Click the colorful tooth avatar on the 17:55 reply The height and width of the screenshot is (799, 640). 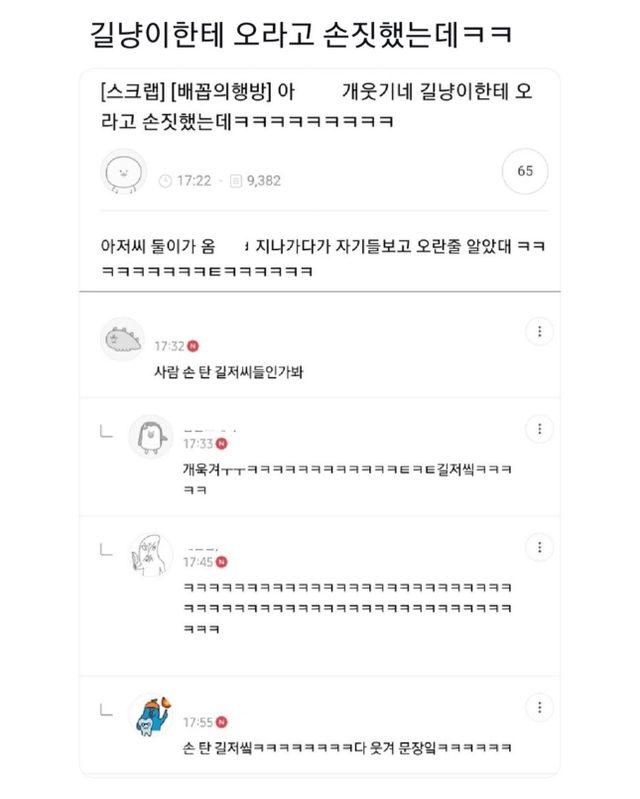click(x=151, y=715)
